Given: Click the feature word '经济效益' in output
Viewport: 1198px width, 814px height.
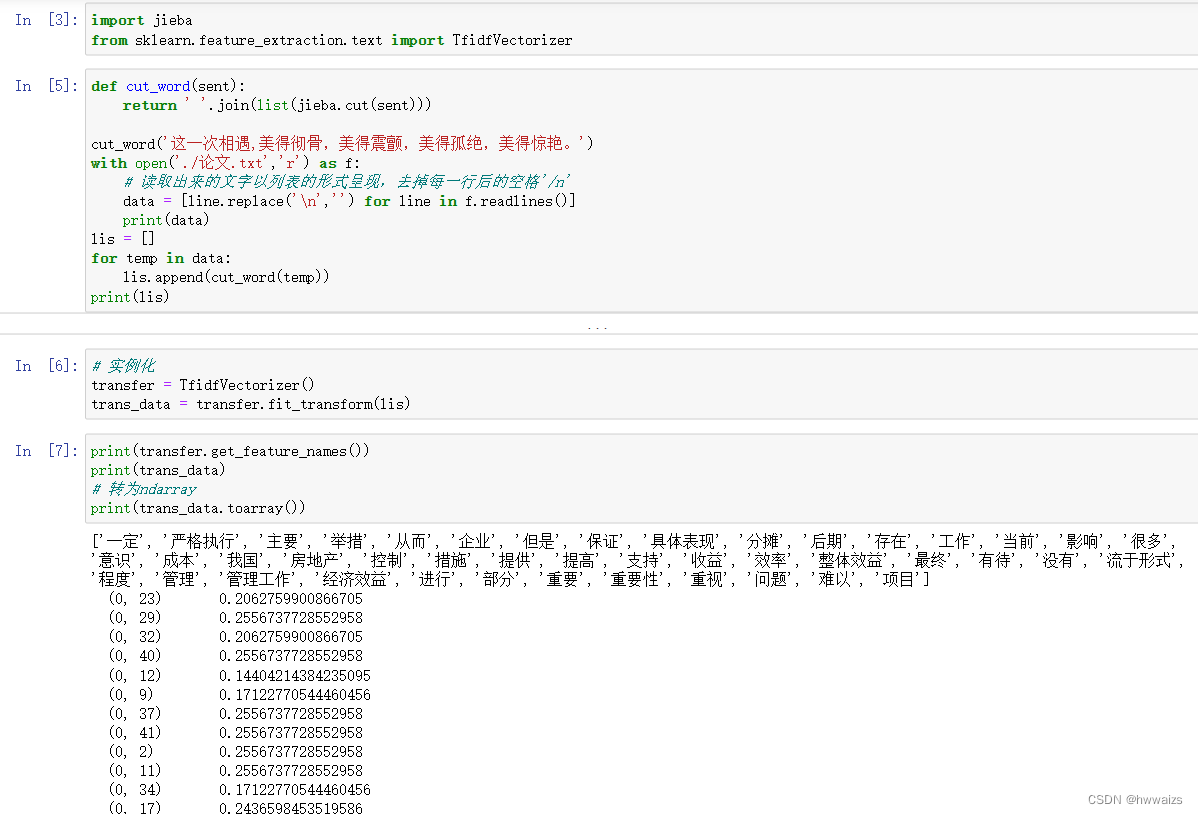Looking at the screenshot, I should (355, 579).
